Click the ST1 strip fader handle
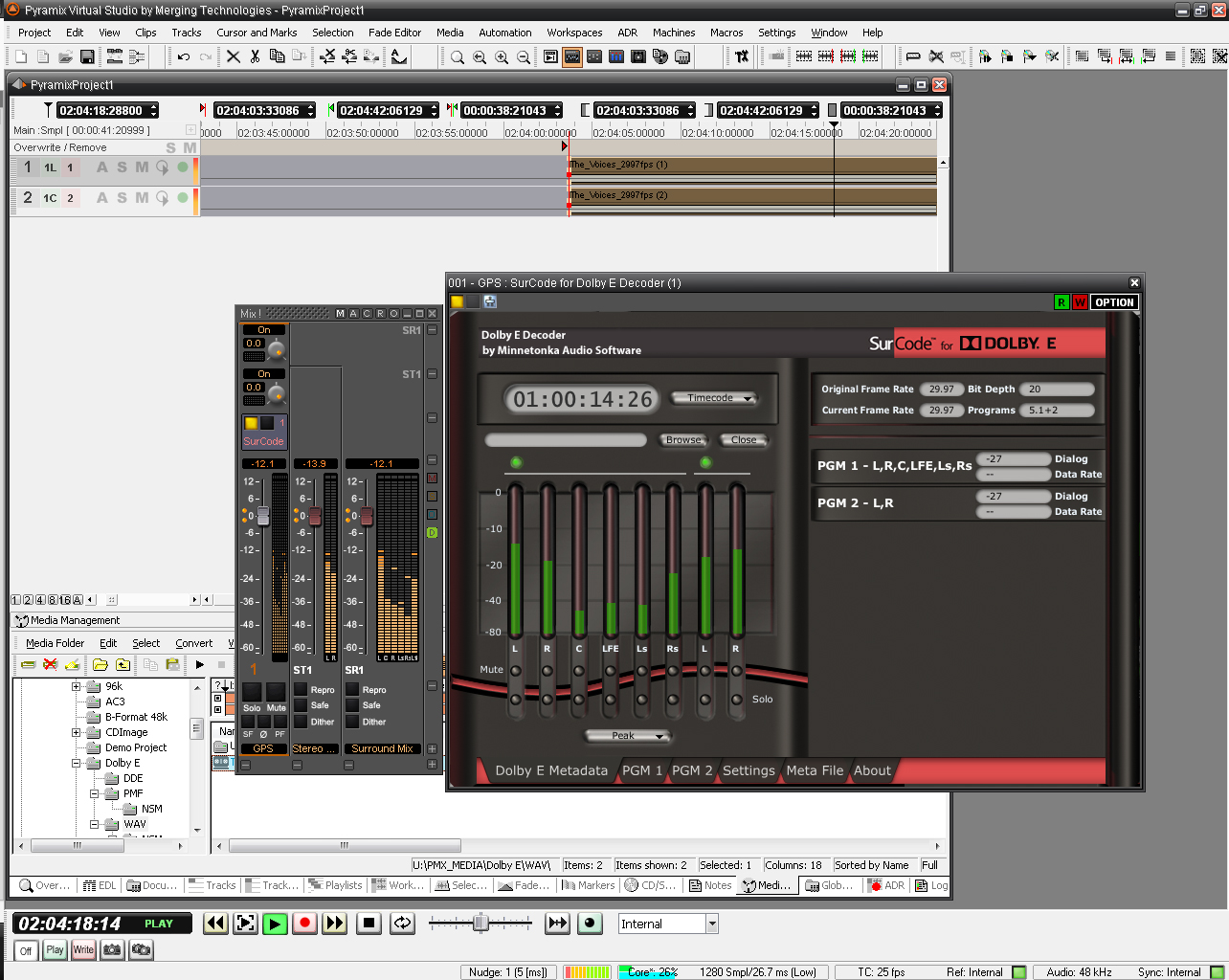Image resolution: width=1229 pixels, height=980 pixels. (314, 516)
